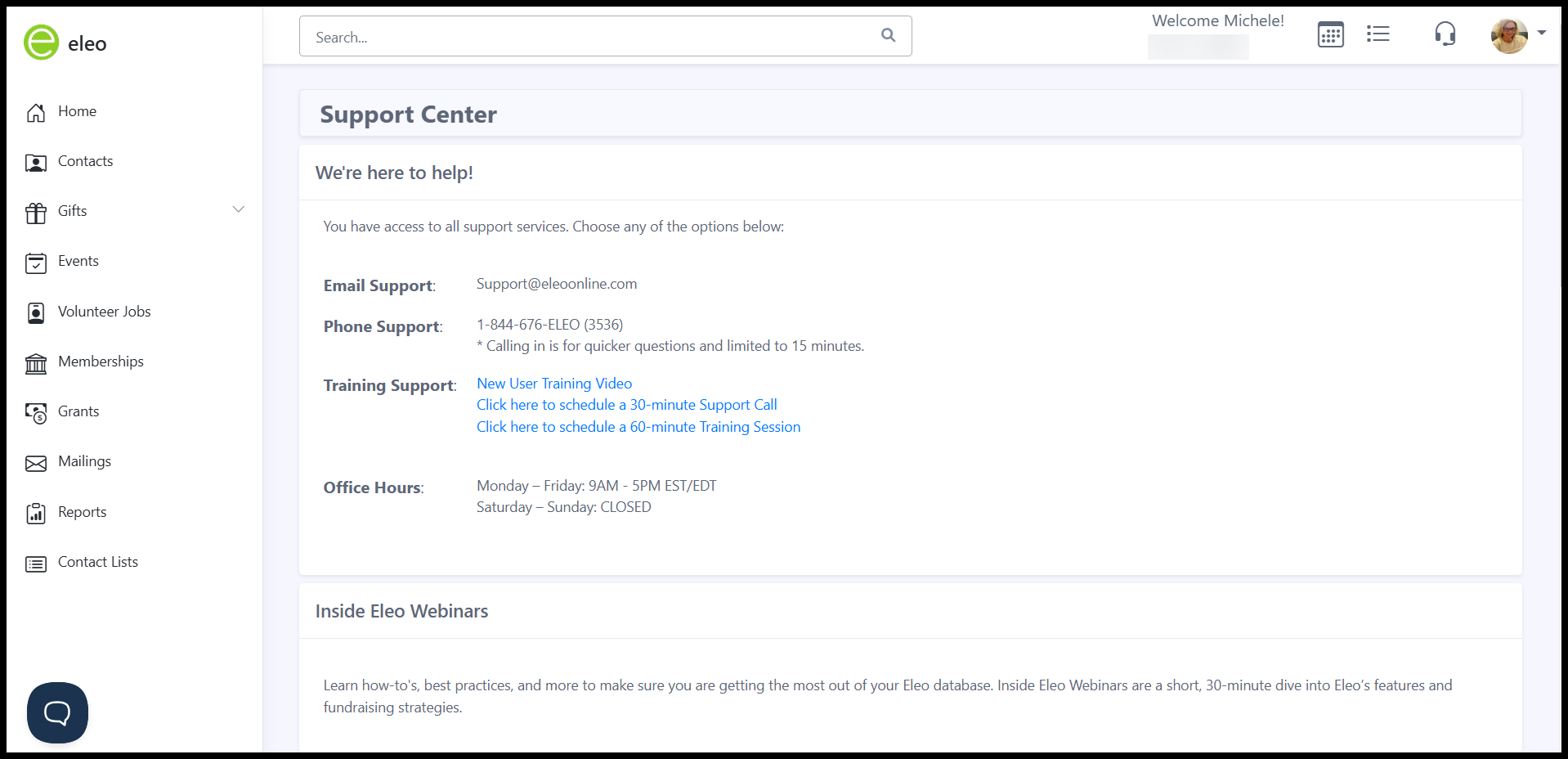The image size is (1568, 759).
Task: Open the New User Training Video link
Action: coord(554,384)
